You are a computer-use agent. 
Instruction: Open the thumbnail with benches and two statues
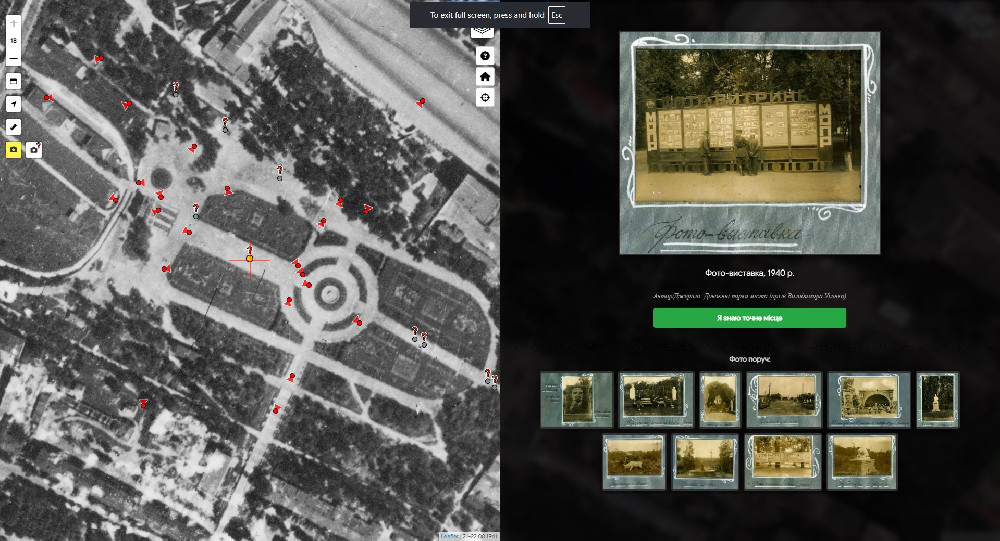pyautogui.click(x=656, y=399)
